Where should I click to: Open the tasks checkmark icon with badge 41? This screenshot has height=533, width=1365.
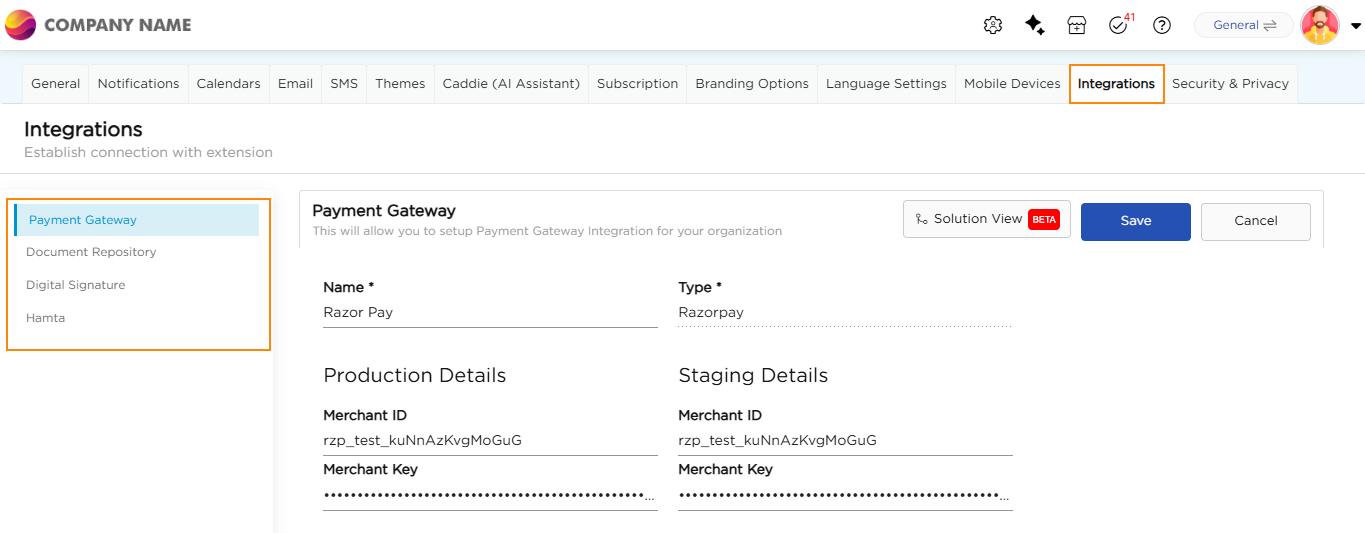tap(1118, 26)
